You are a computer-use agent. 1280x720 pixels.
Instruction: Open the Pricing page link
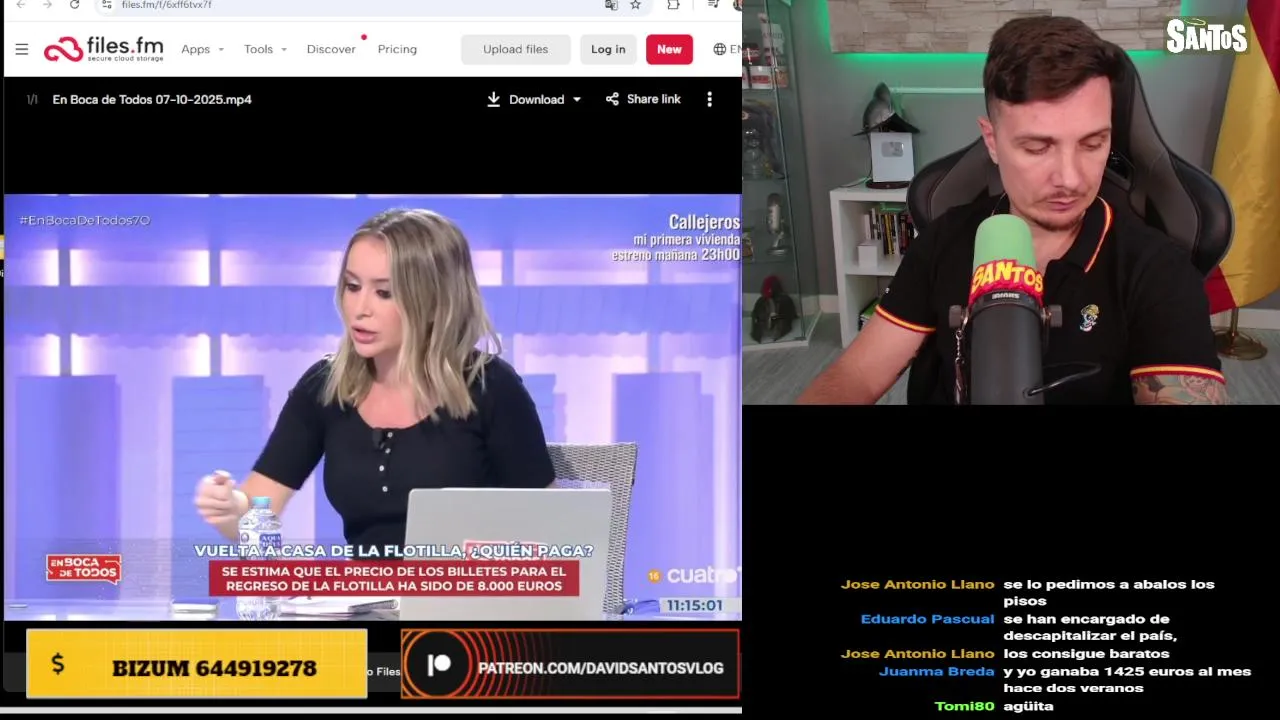pyautogui.click(x=397, y=49)
